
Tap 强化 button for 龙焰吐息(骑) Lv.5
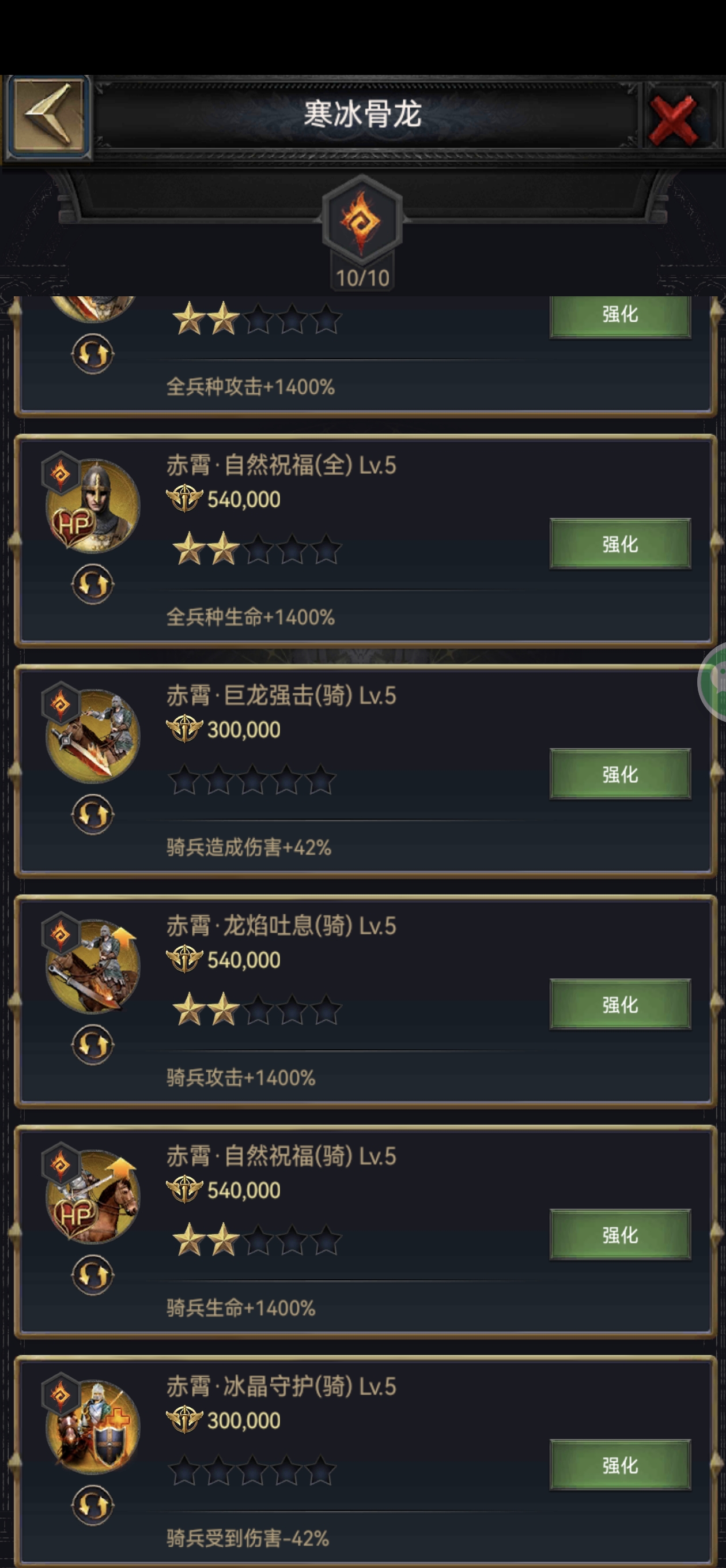(620, 1004)
